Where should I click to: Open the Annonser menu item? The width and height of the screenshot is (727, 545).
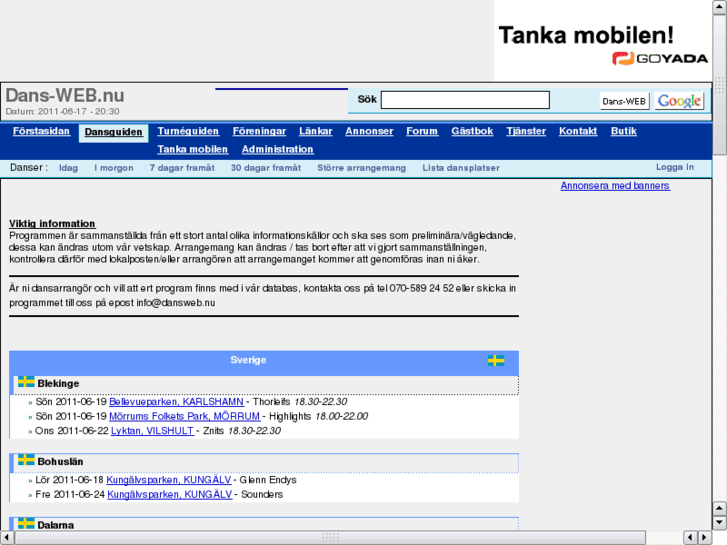click(x=369, y=131)
